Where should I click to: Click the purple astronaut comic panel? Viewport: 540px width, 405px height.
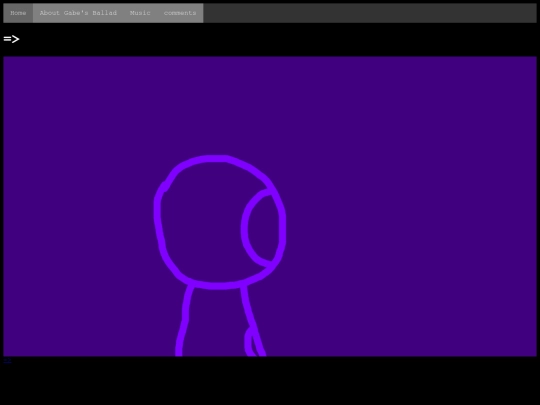coord(270,207)
